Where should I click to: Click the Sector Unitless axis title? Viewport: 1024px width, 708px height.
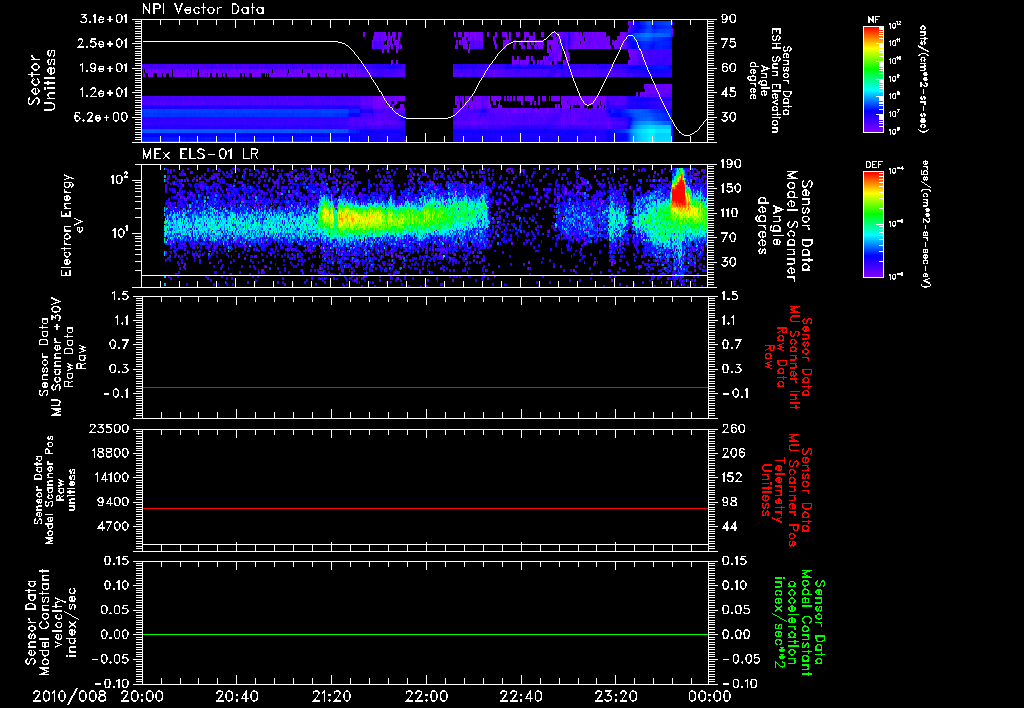pos(42,80)
